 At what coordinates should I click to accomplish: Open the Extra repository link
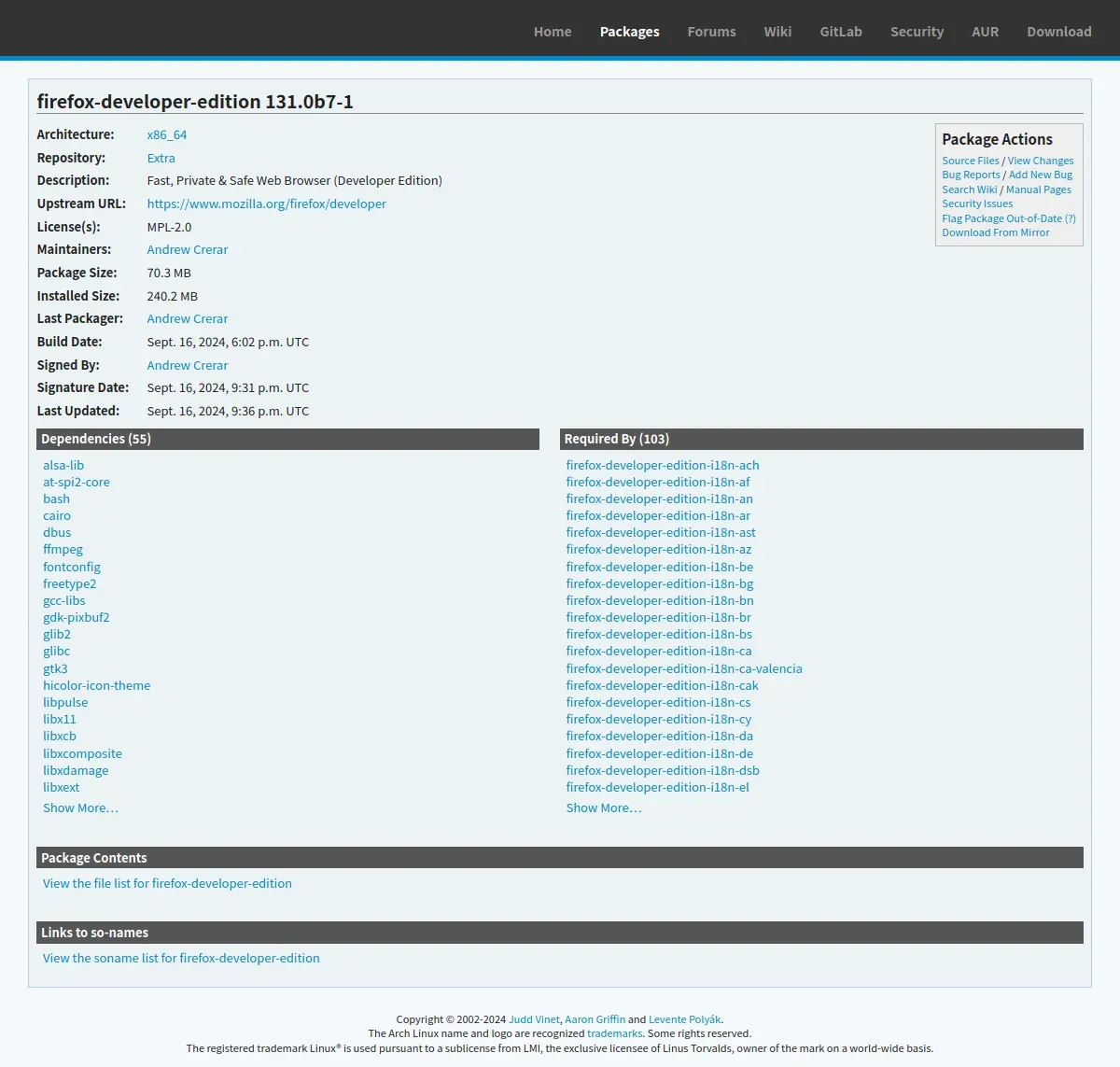(161, 158)
